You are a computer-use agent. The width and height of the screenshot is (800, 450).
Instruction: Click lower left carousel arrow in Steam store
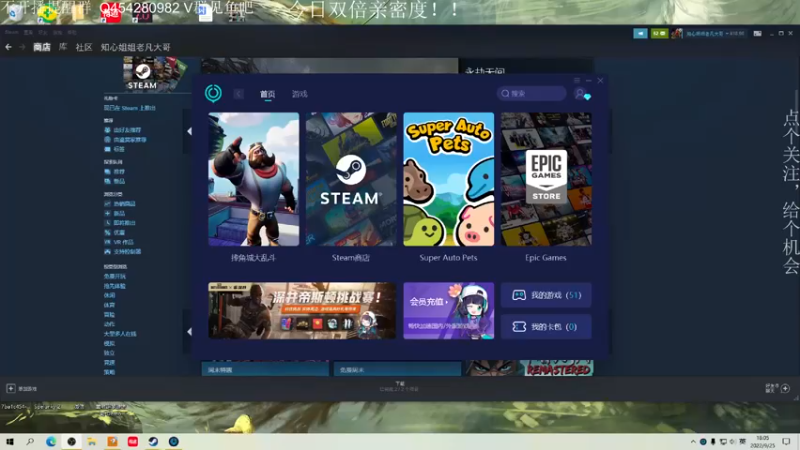coord(189,332)
